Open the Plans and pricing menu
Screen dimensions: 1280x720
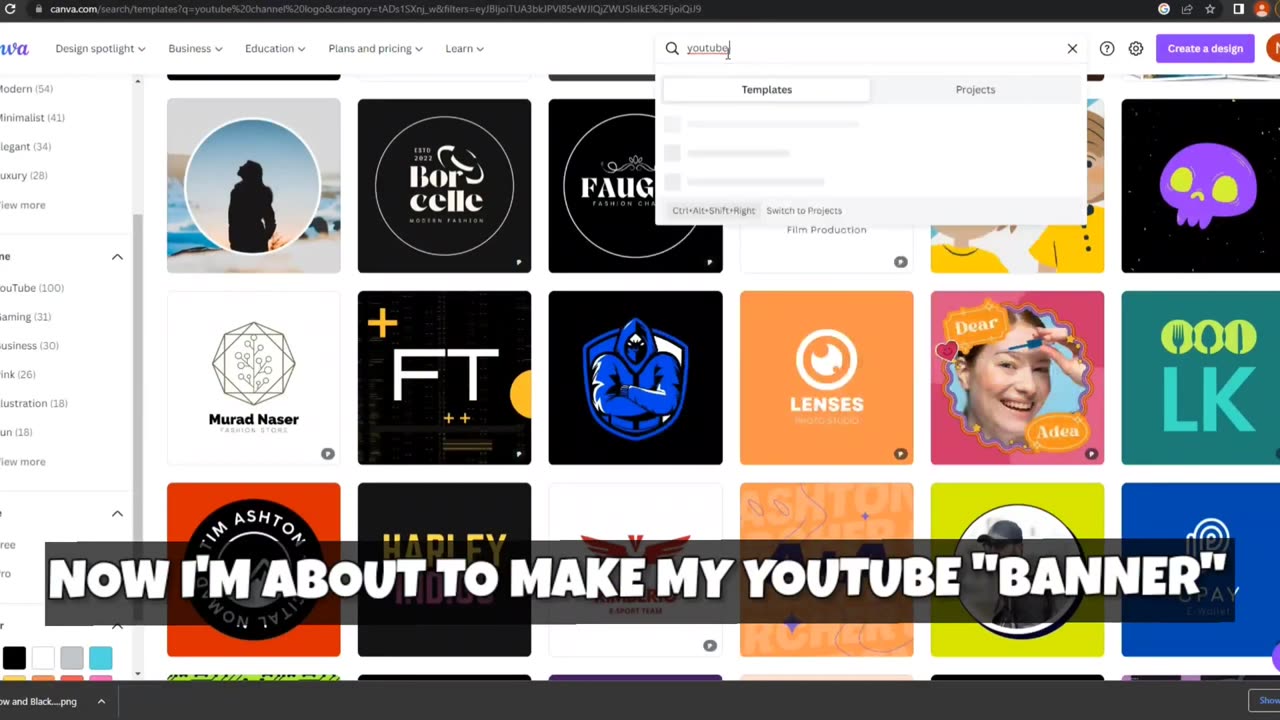pos(375,48)
